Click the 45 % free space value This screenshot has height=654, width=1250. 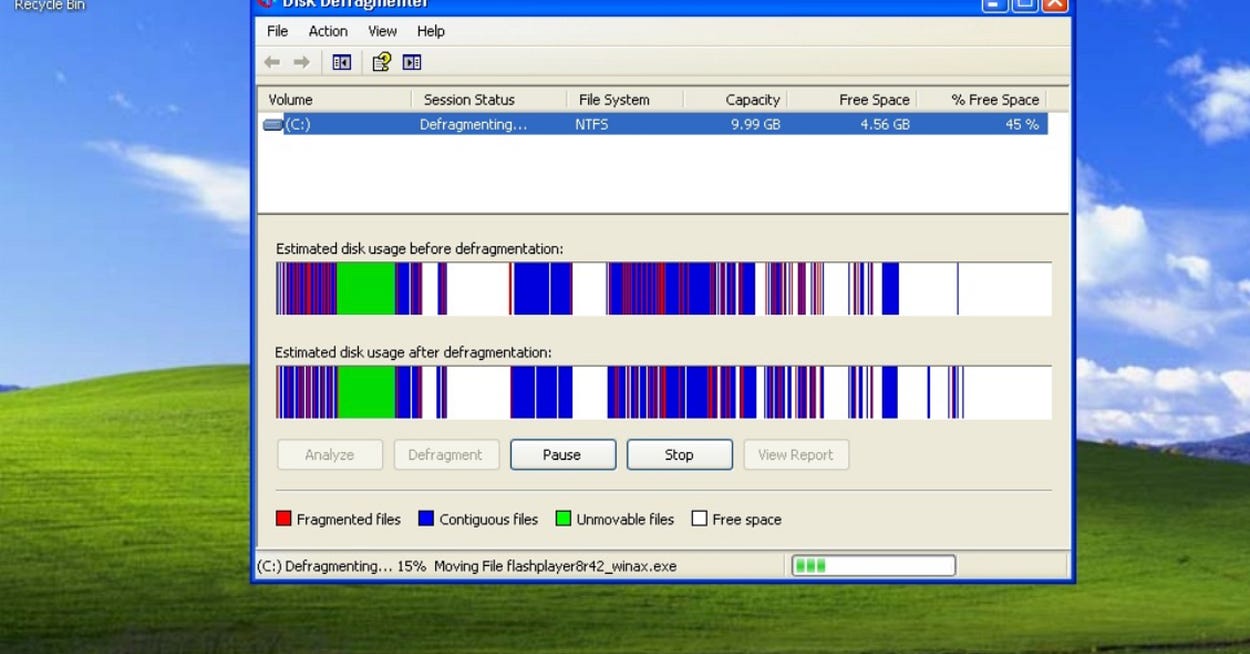(x=1022, y=125)
